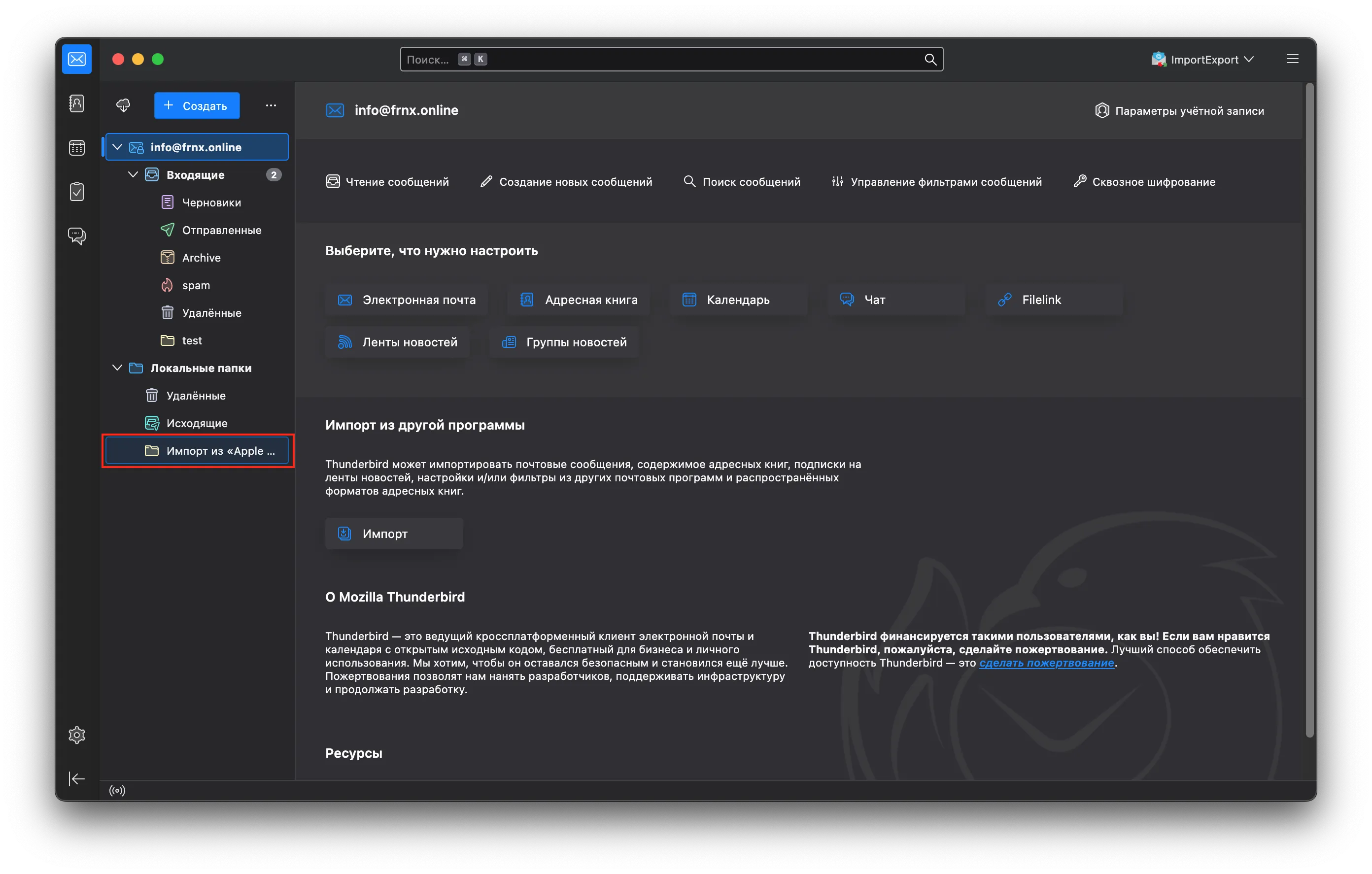The width and height of the screenshot is (1372, 874).
Task: Open the Calendar space icon
Action: tap(76, 148)
